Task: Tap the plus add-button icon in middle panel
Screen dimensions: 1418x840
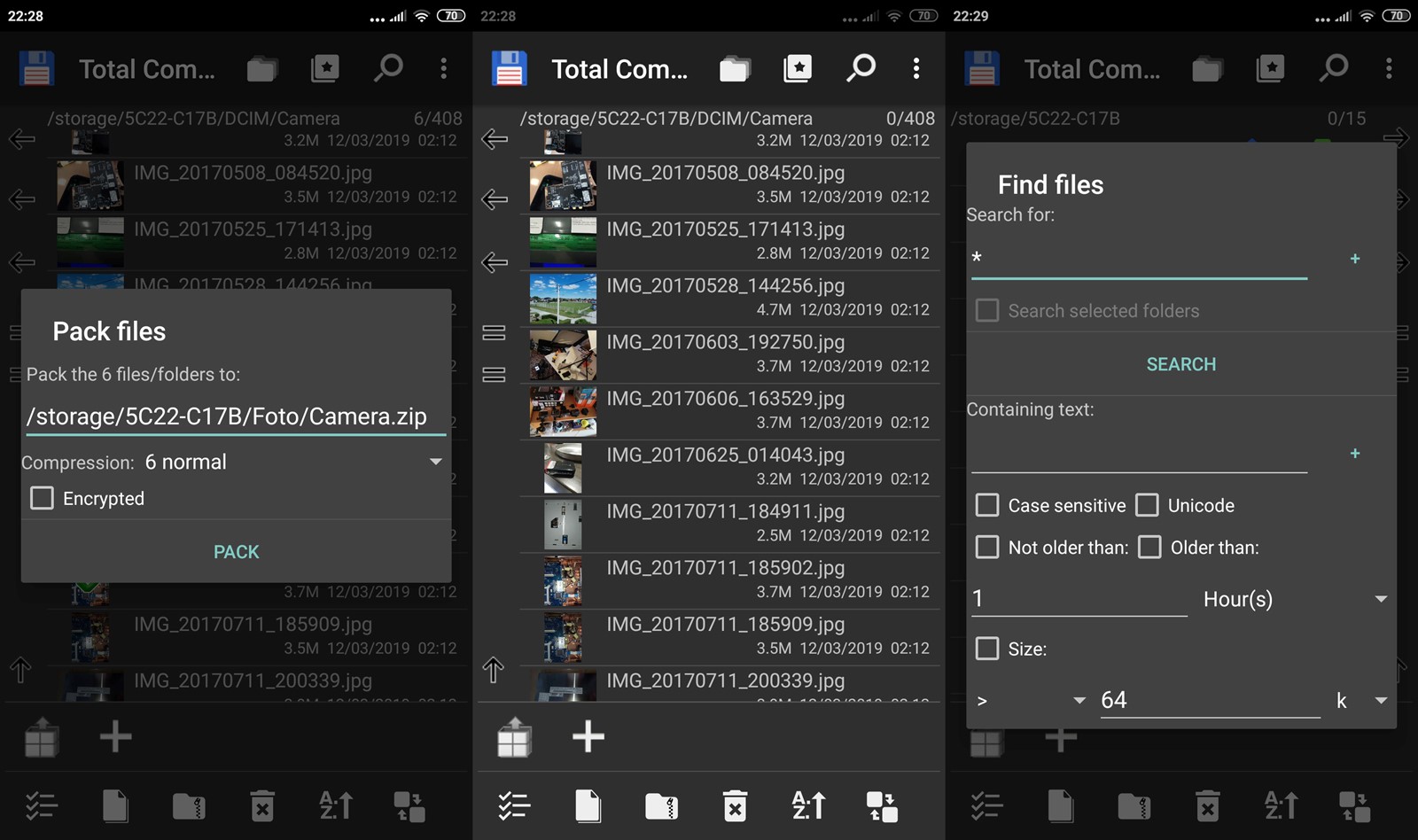Action: coord(588,736)
